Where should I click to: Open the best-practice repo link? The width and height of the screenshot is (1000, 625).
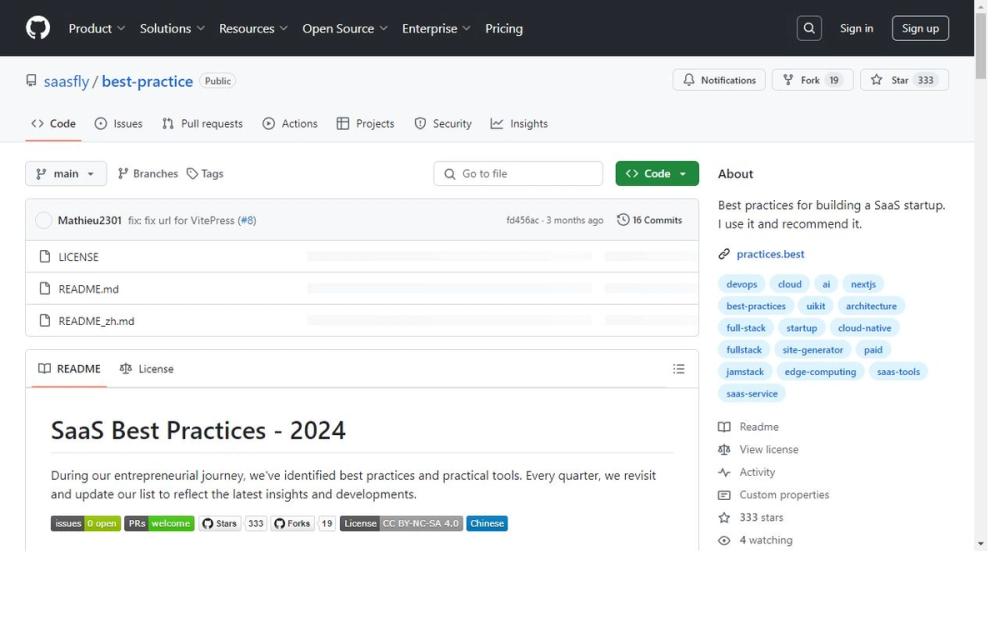[x=147, y=82]
